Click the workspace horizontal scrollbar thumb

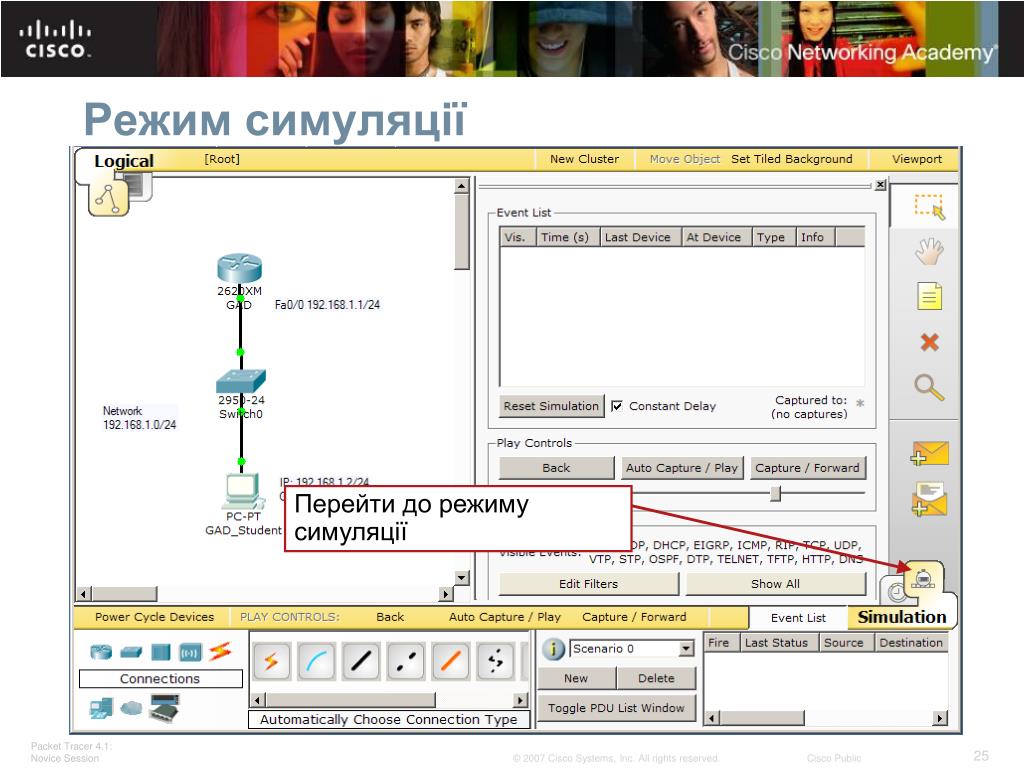(124, 594)
